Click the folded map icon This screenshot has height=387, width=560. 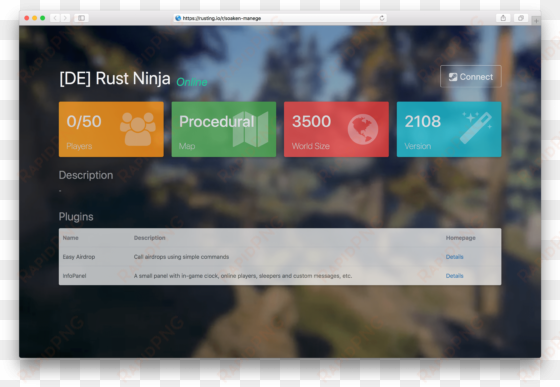tap(250, 129)
